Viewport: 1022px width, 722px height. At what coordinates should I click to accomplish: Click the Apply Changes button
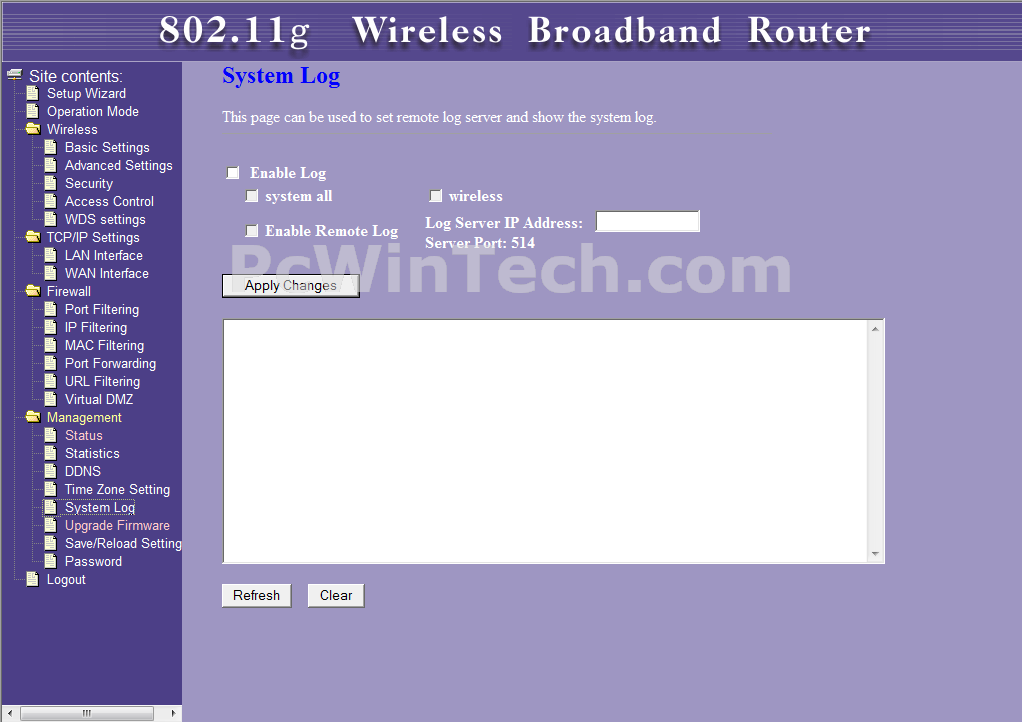click(x=291, y=285)
